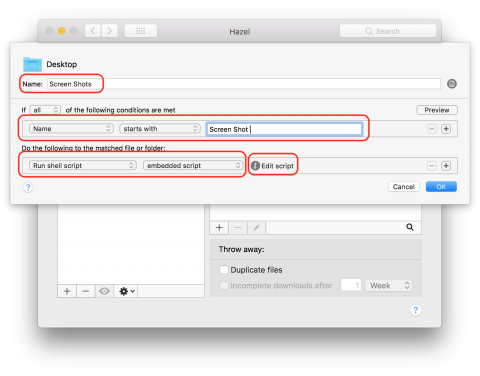Open the Week time-unit dropdown
This screenshot has height=376, width=480.
coord(389,285)
